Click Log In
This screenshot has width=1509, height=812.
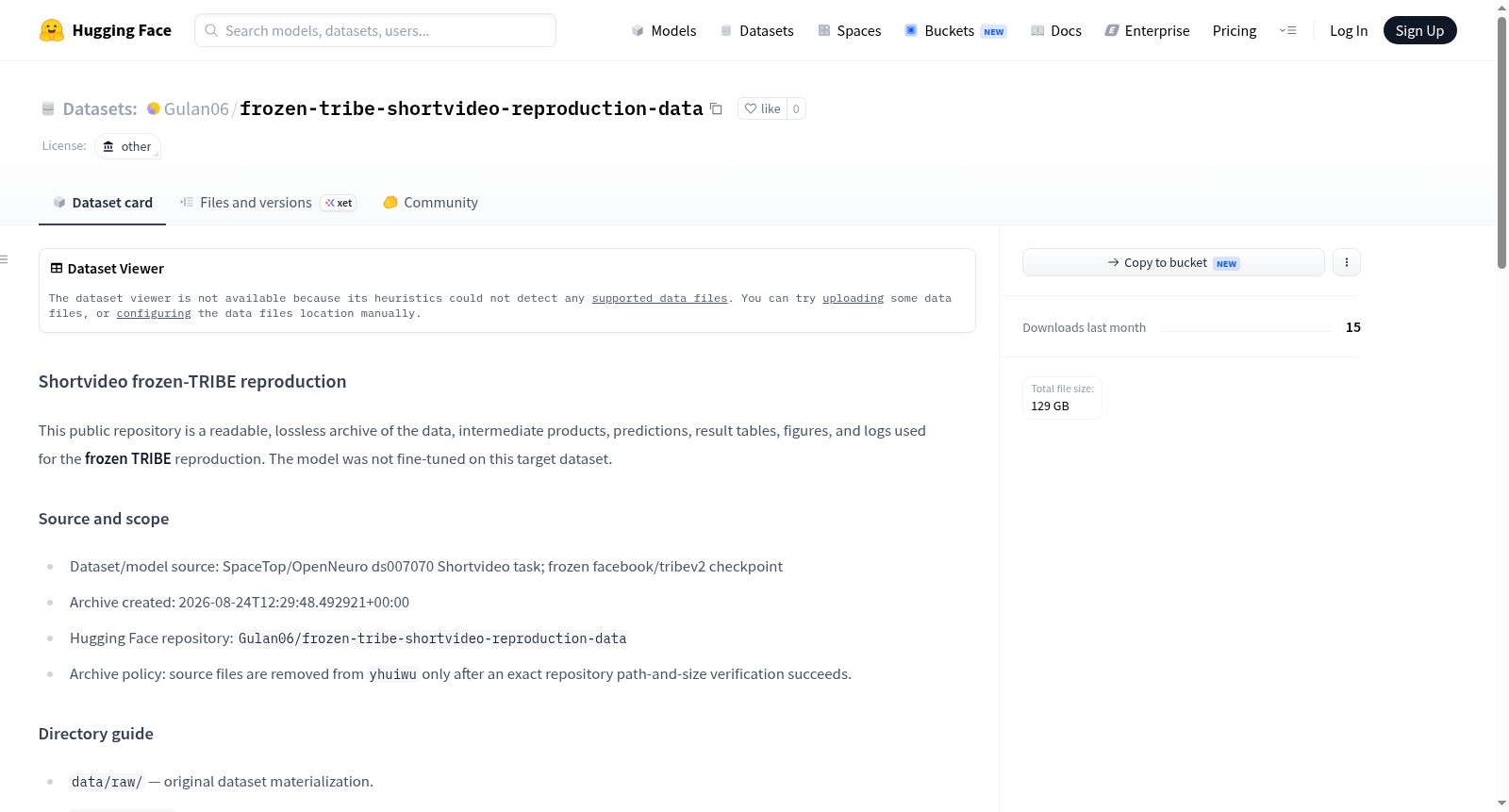click(1349, 30)
